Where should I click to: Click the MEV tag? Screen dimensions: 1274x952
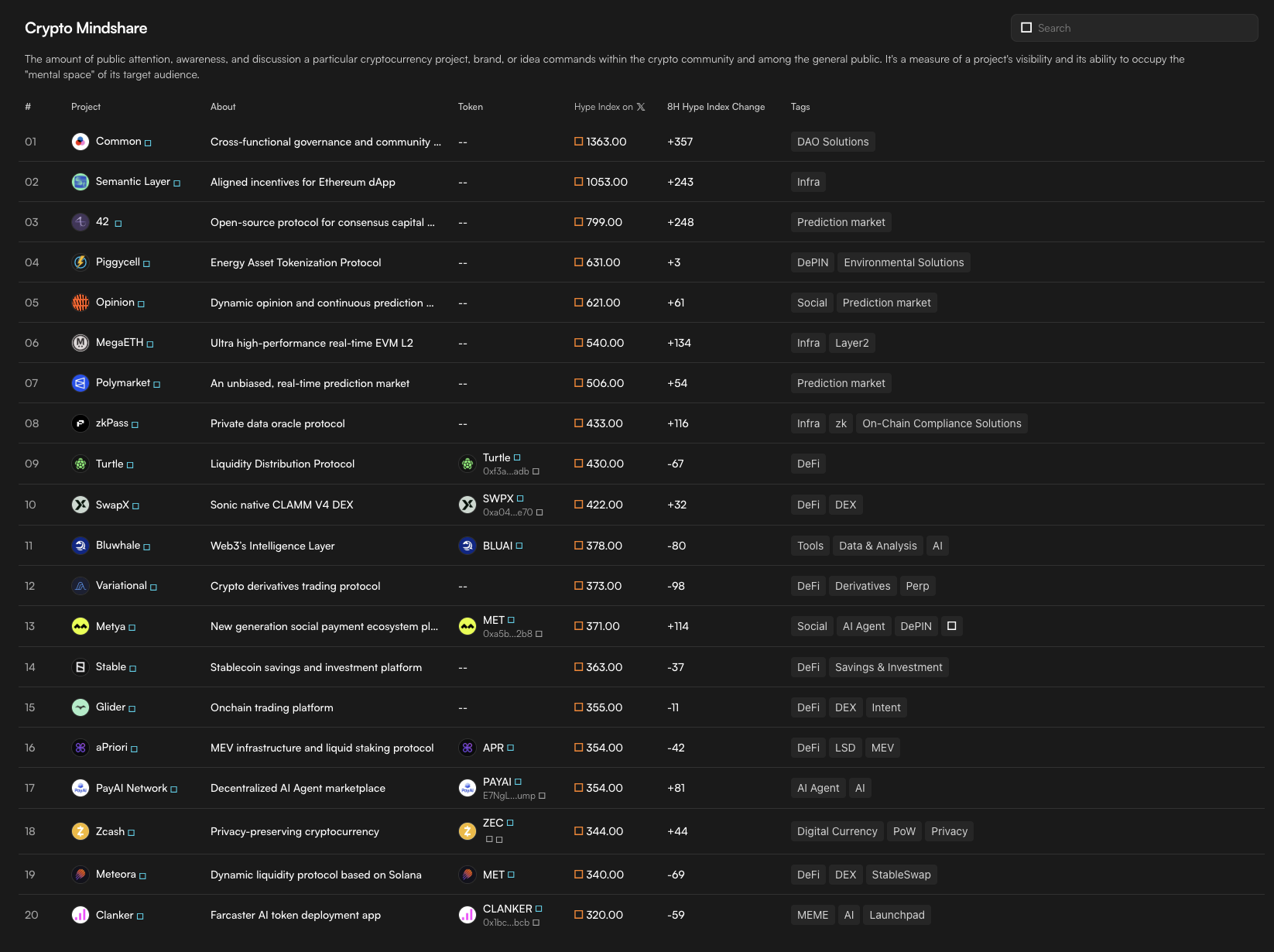pos(882,748)
